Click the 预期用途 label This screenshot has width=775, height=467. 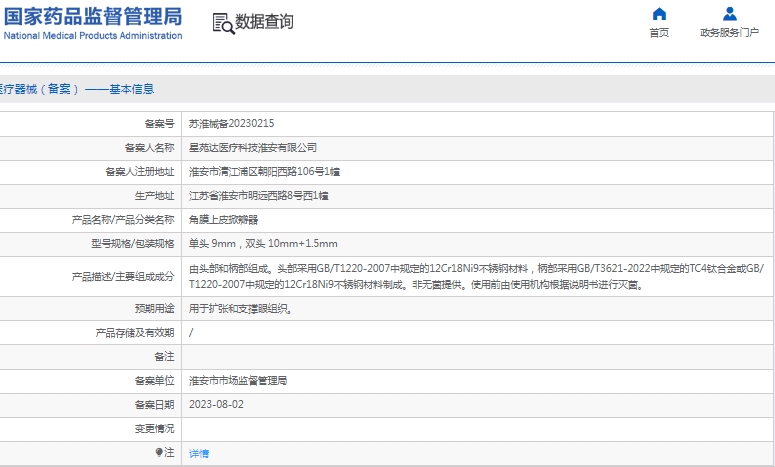(154, 309)
